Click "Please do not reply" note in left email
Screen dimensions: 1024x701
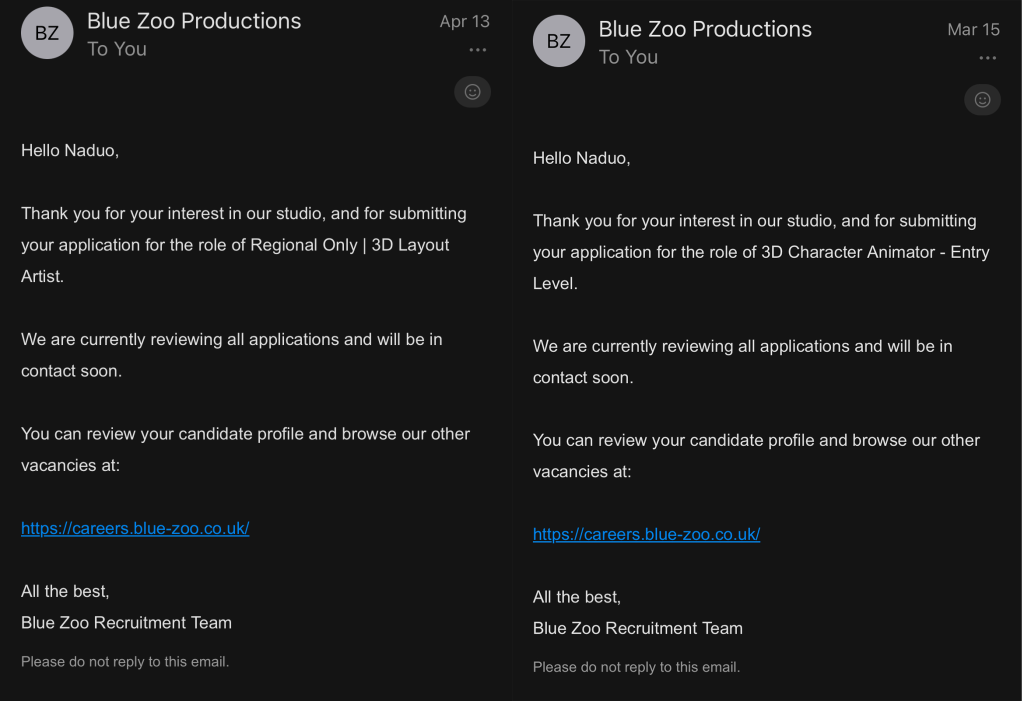125,661
